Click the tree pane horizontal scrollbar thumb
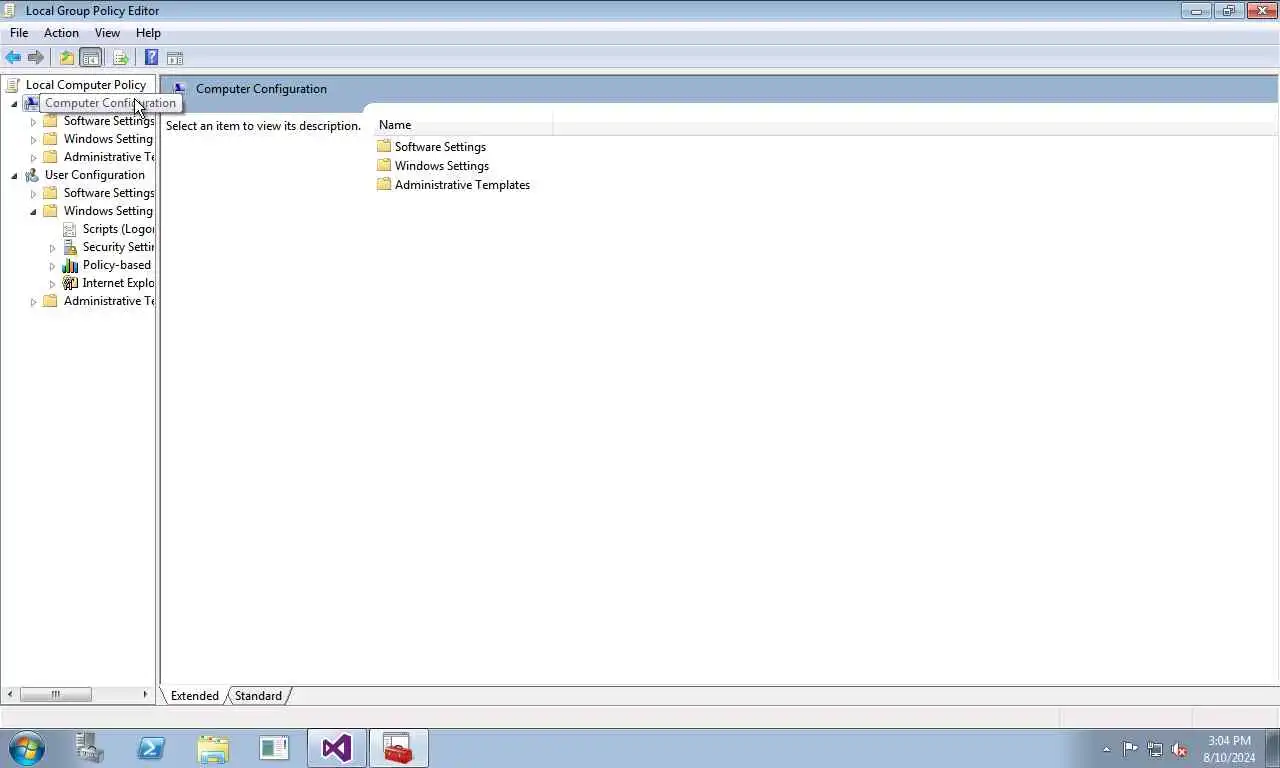The height and width of the screenshot is (768, 1280). point(55,694)
